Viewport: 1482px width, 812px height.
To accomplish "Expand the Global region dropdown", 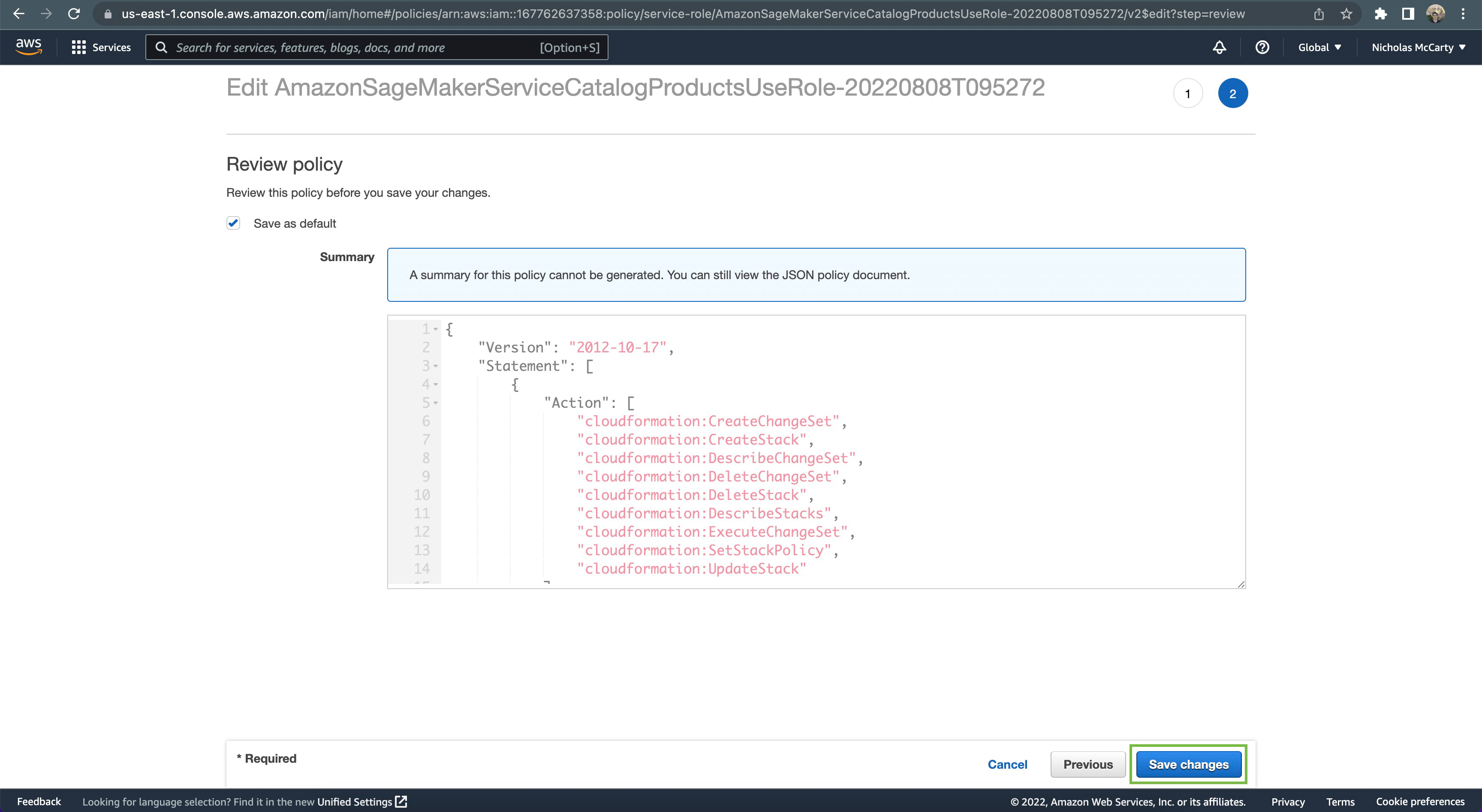I will coord(1319,47).
